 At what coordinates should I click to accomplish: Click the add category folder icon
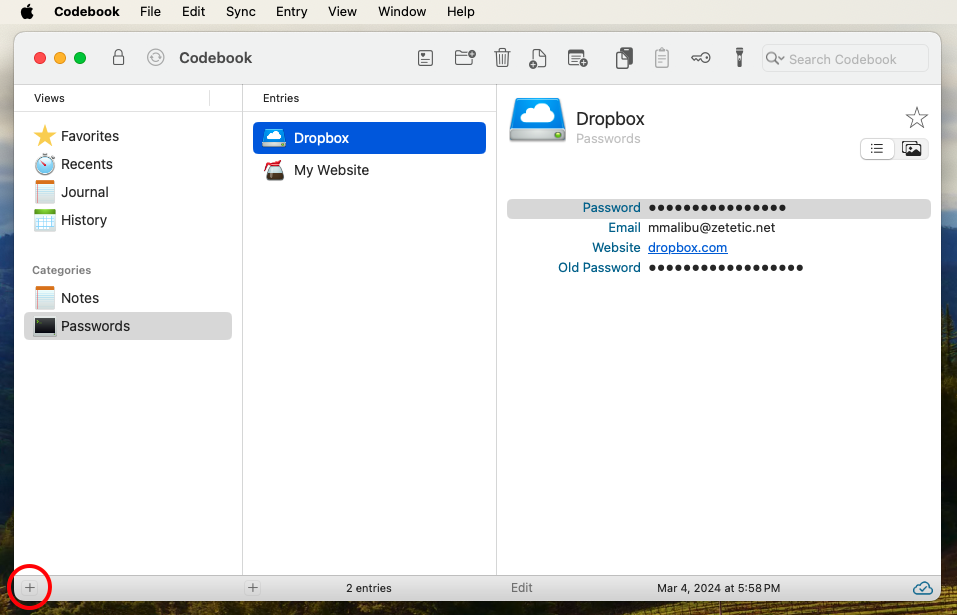coord(465,58)
